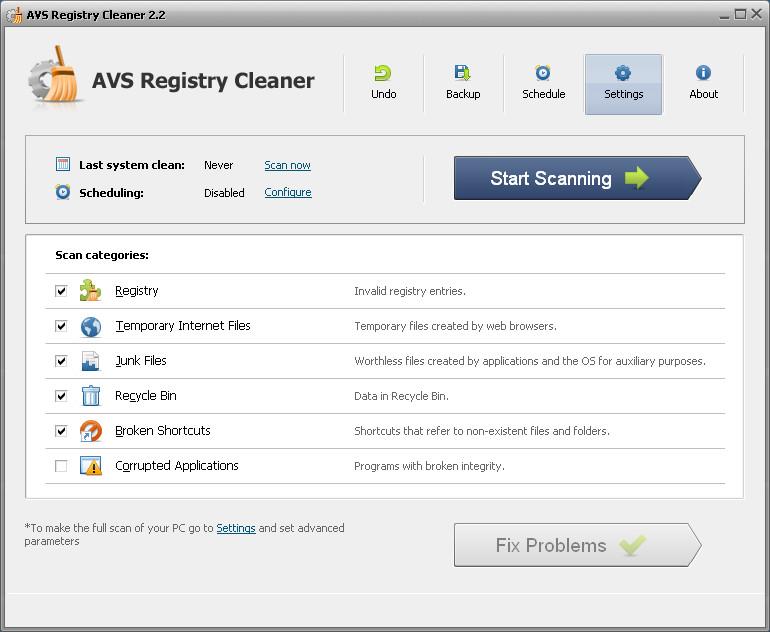Uncheck the Recycle Bin checkbox
770x632 pixels.
pos(61,396)
